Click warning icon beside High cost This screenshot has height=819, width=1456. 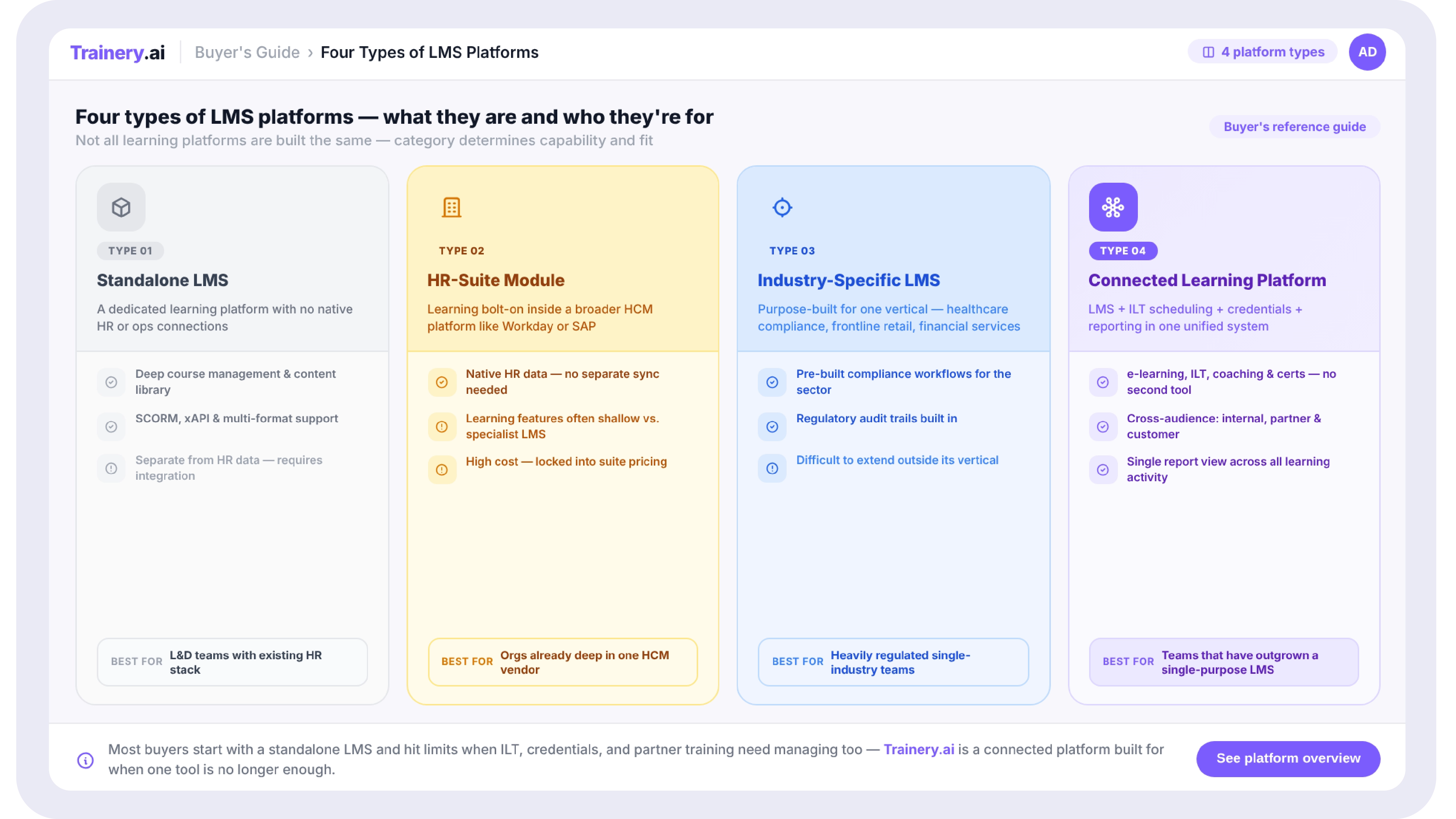point(442,470)
